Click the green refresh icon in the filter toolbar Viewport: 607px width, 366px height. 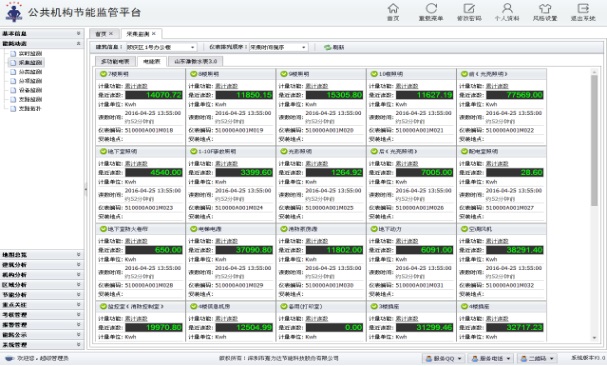[328, 47]
